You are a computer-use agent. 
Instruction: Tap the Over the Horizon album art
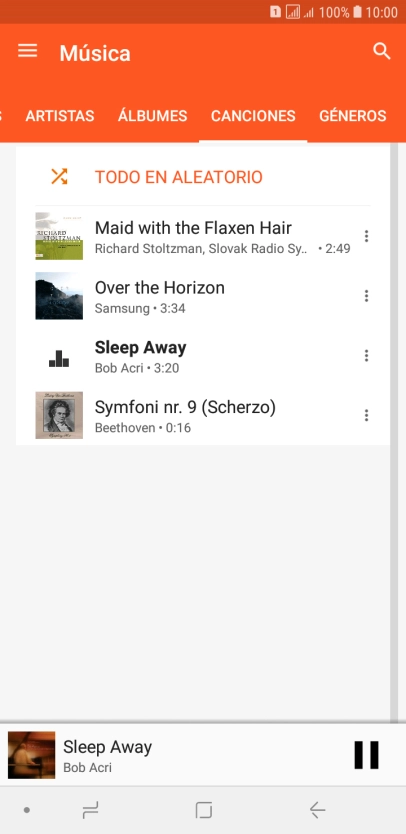(x=59, y=296)
